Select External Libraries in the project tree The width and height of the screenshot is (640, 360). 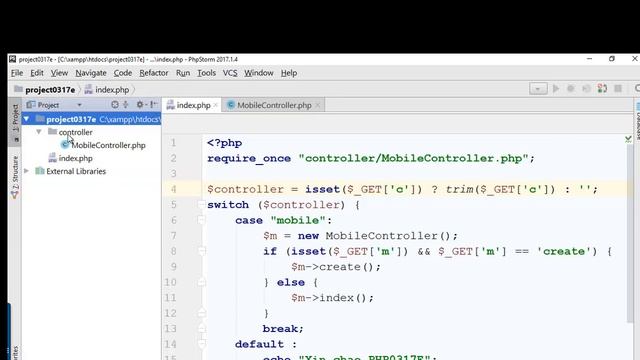point(76,171)
